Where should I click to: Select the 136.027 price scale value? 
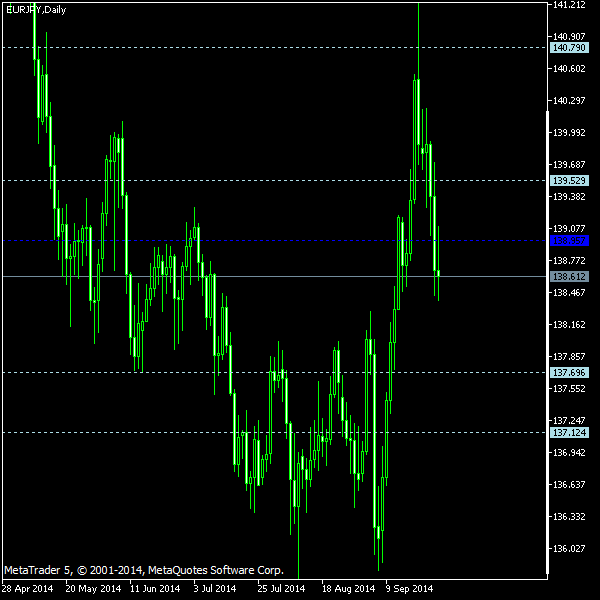tap(569, 548)
